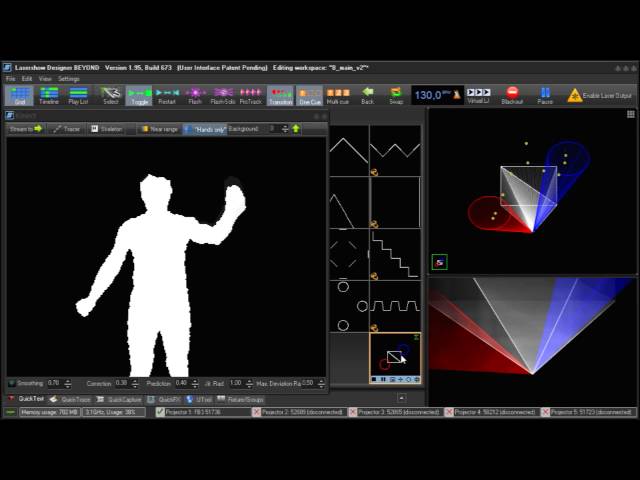
Task: Select the triangle wave cue cell
Action: [x=349, y=151]
